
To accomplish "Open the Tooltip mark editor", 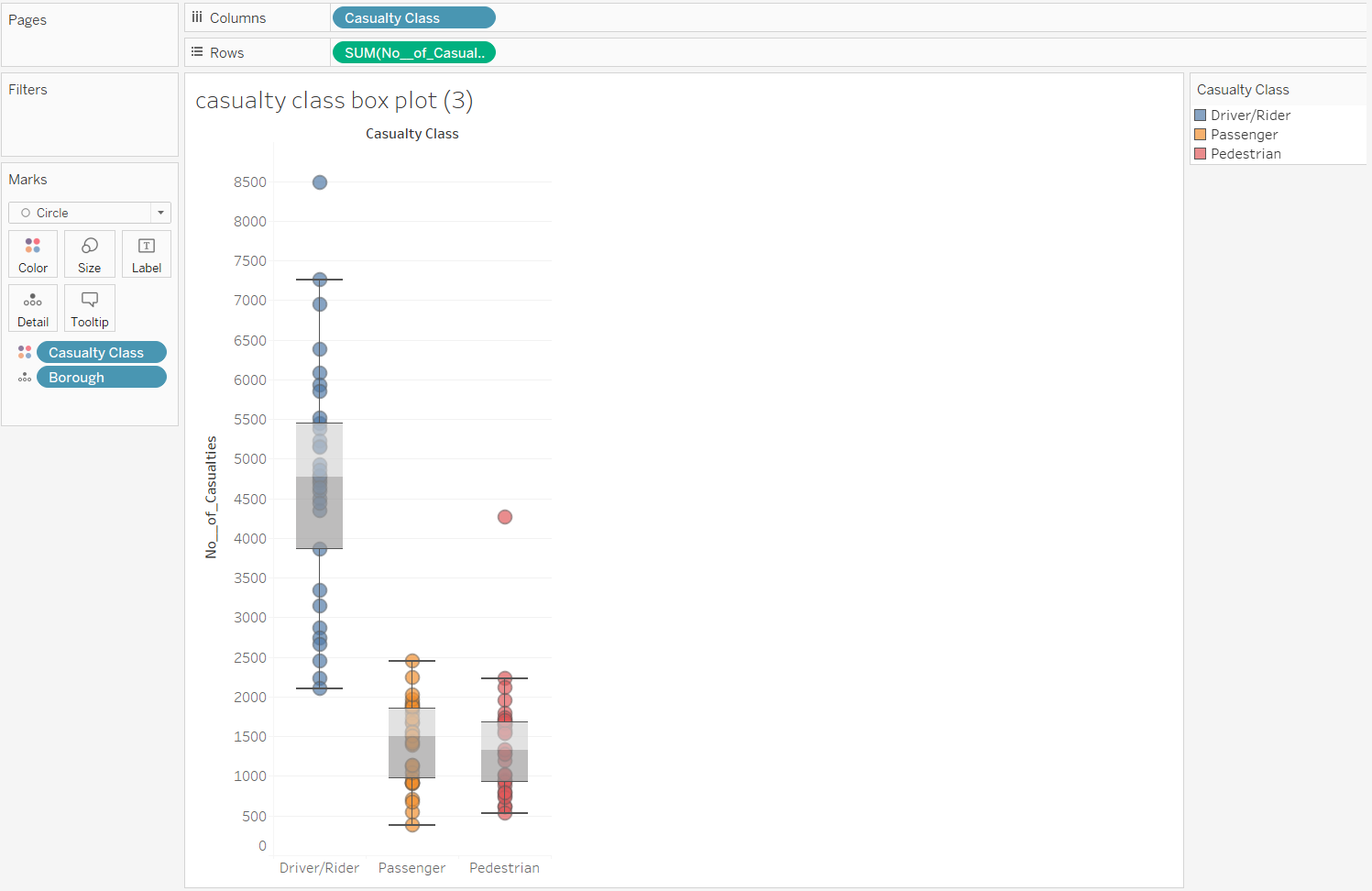I will (89, 307).
